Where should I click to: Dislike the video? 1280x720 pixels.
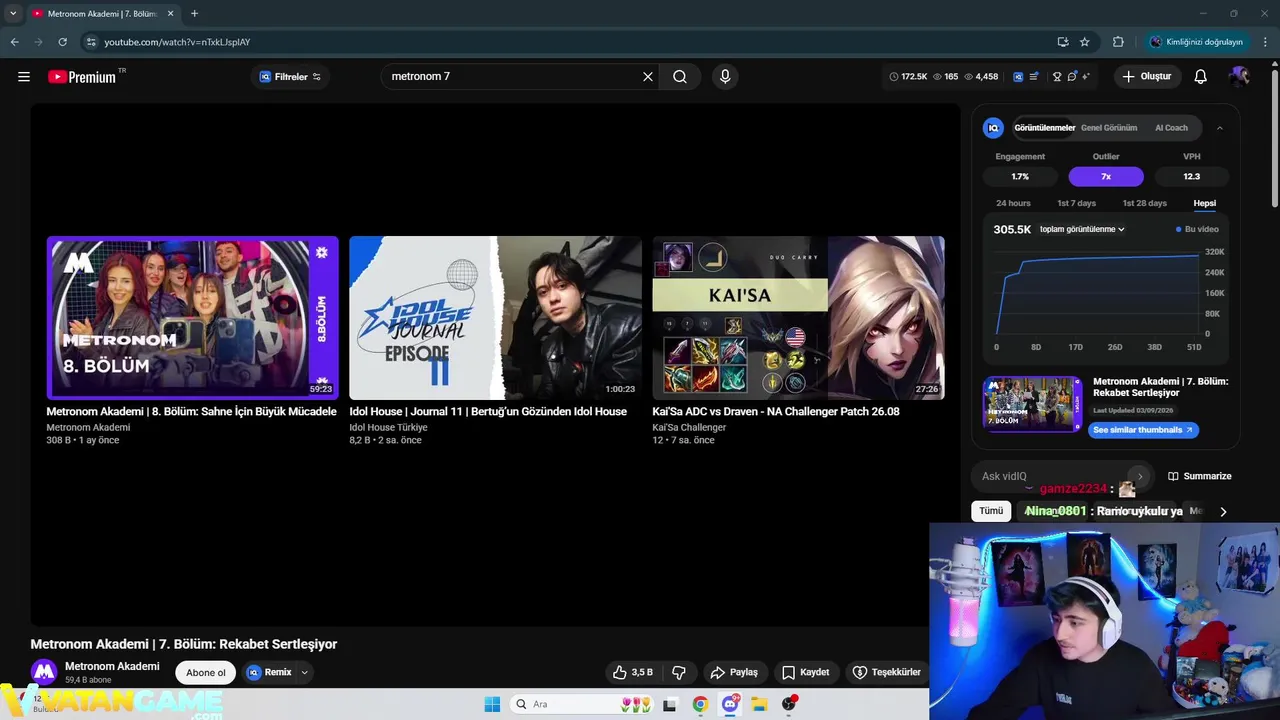click(679, 672)
